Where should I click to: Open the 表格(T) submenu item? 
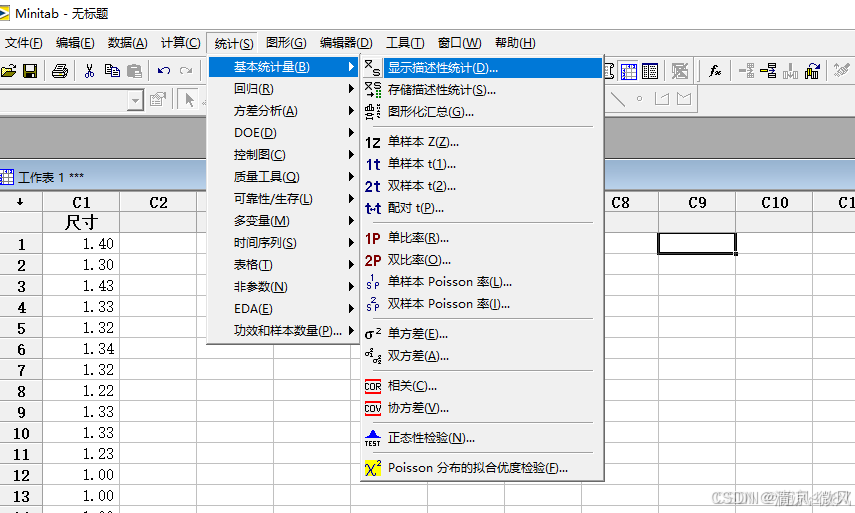click(x=284, y=265)
